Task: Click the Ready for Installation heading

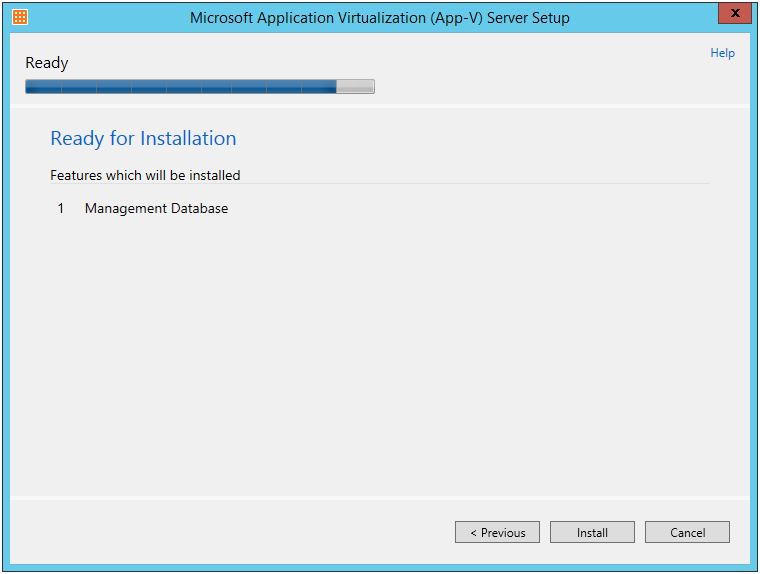Action: (x=143, y=139)
